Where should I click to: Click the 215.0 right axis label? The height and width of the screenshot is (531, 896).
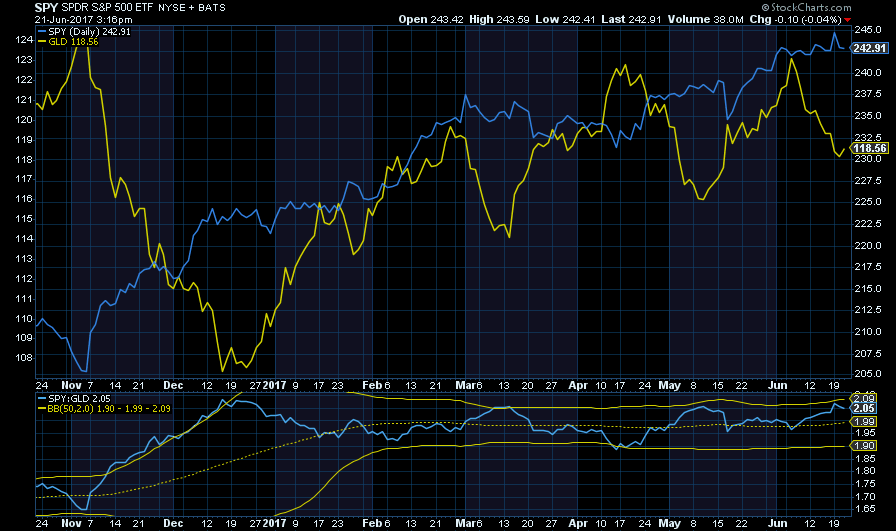[x=867, y=289]
